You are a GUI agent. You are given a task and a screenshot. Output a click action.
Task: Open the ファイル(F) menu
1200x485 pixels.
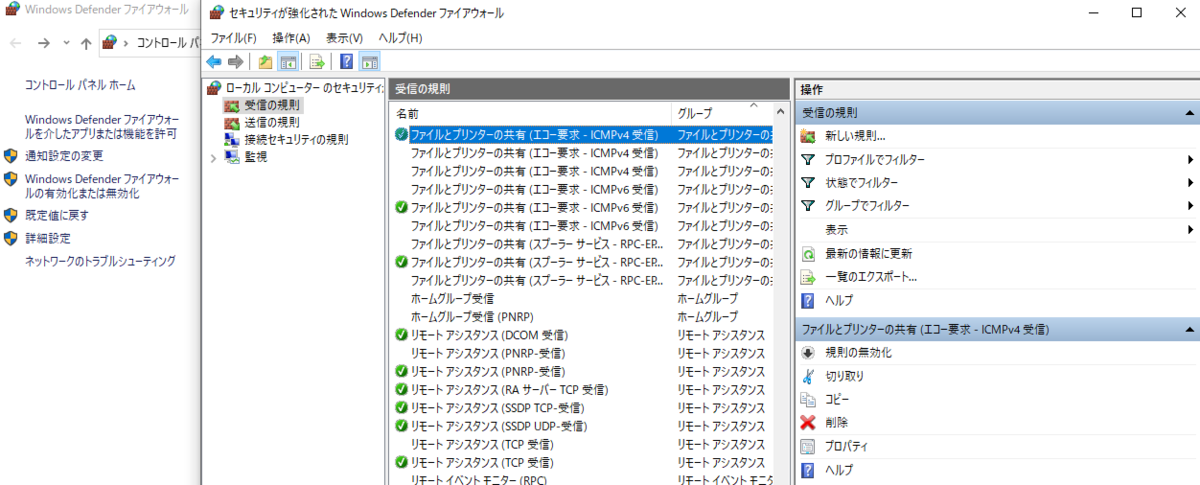[x=233, y=38]
